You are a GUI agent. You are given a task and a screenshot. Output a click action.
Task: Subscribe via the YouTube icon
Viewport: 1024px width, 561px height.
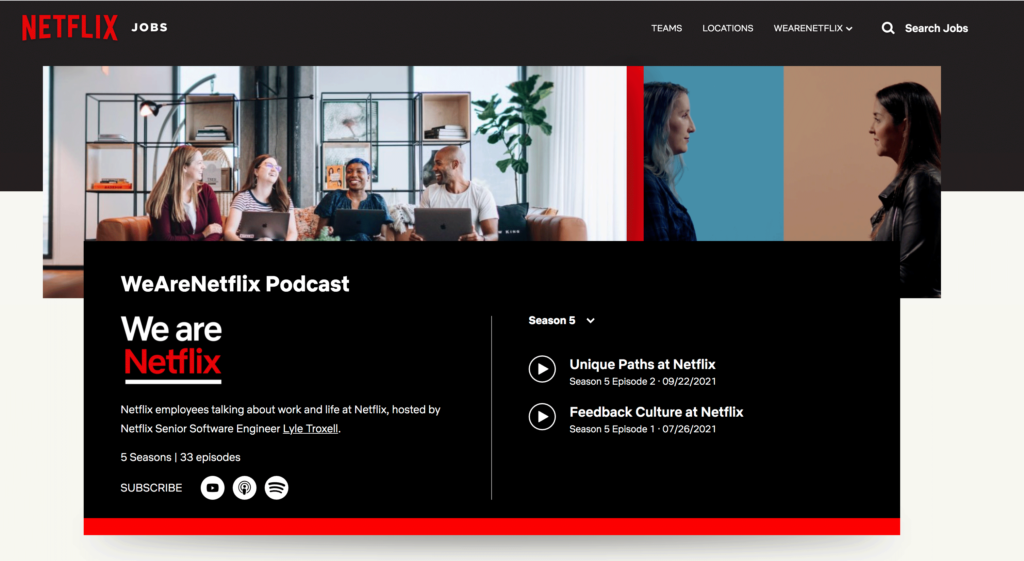212,488
